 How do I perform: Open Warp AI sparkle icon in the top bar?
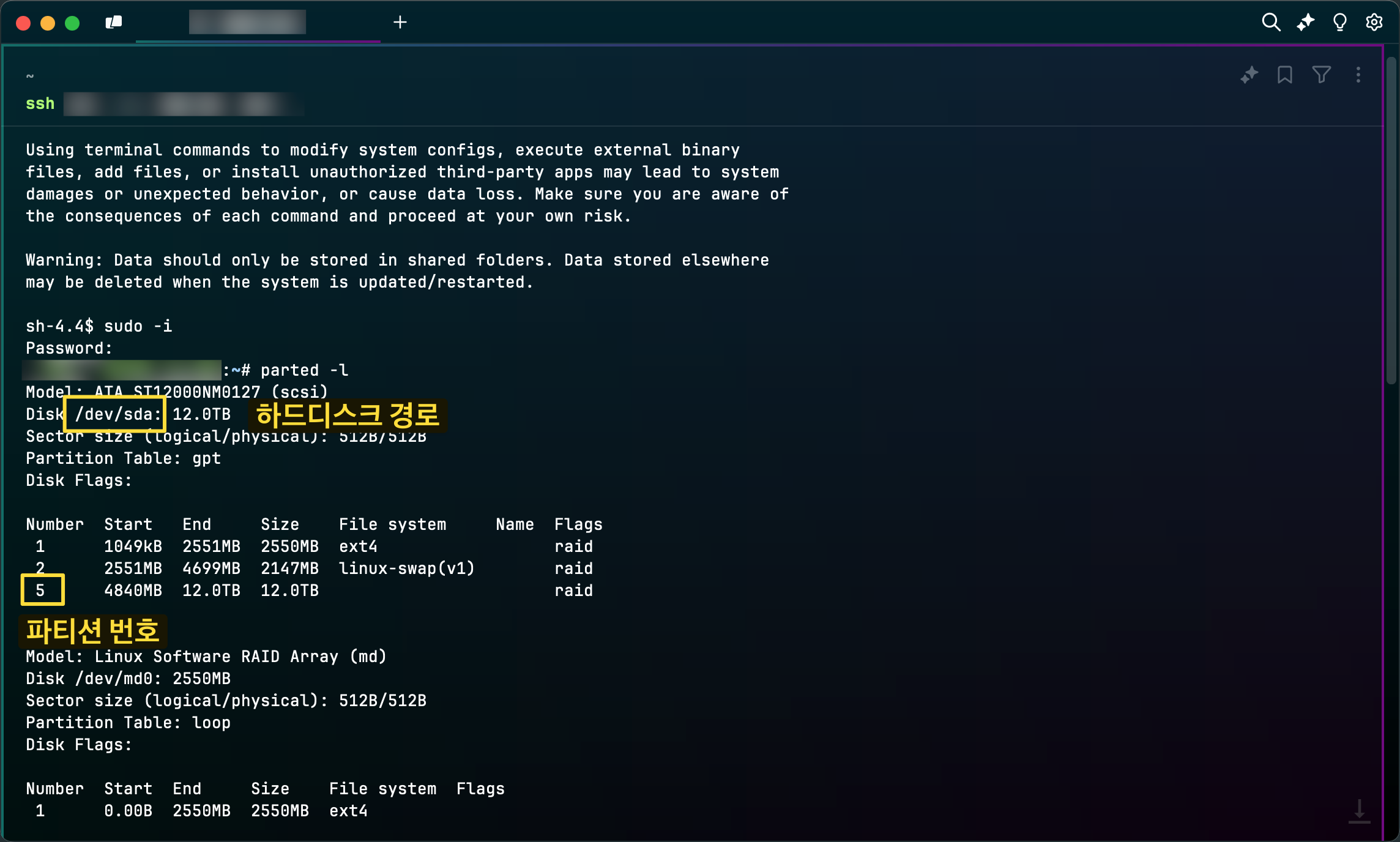(x=1305, y=23)
